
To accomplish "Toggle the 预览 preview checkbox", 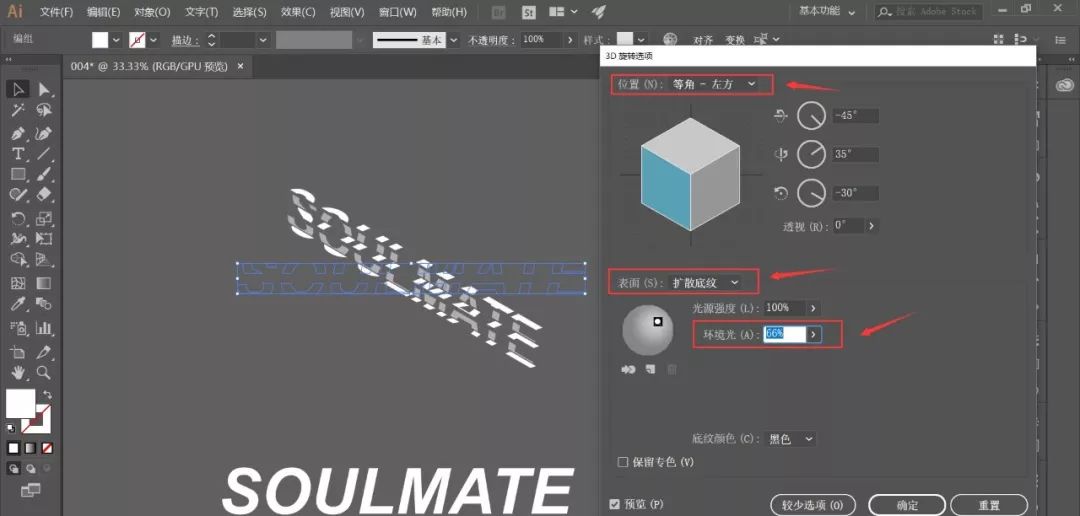I will [x=615, y=504].
